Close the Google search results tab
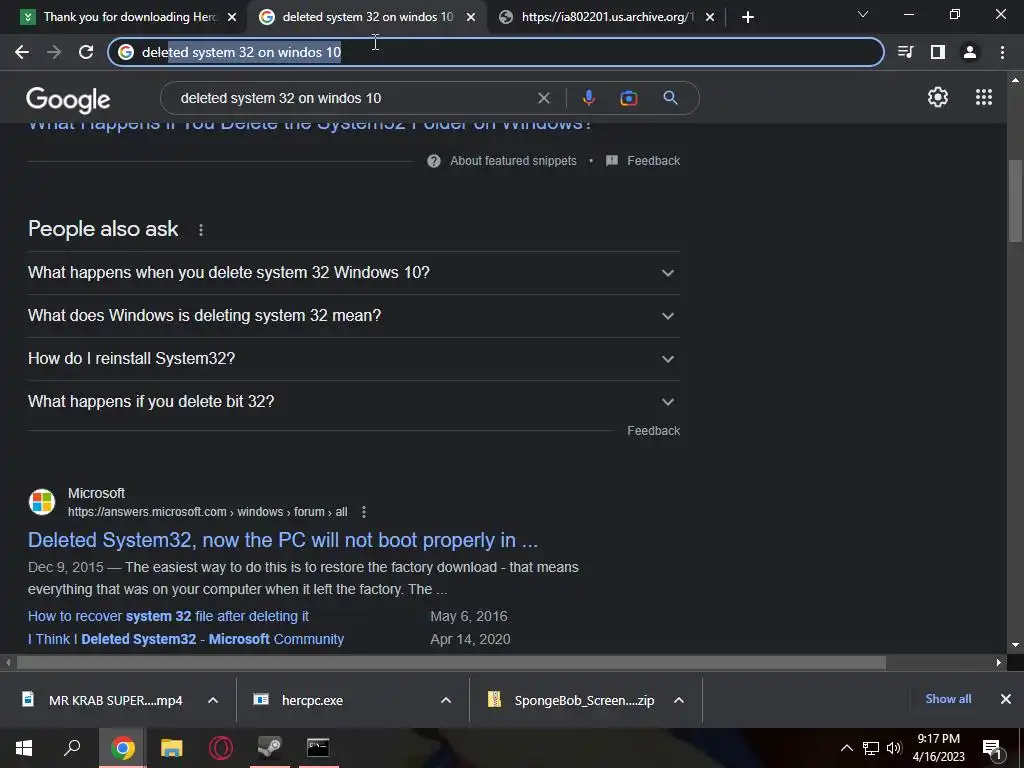The height and width of the screenshot is (768, 1024). coord(471,17)
